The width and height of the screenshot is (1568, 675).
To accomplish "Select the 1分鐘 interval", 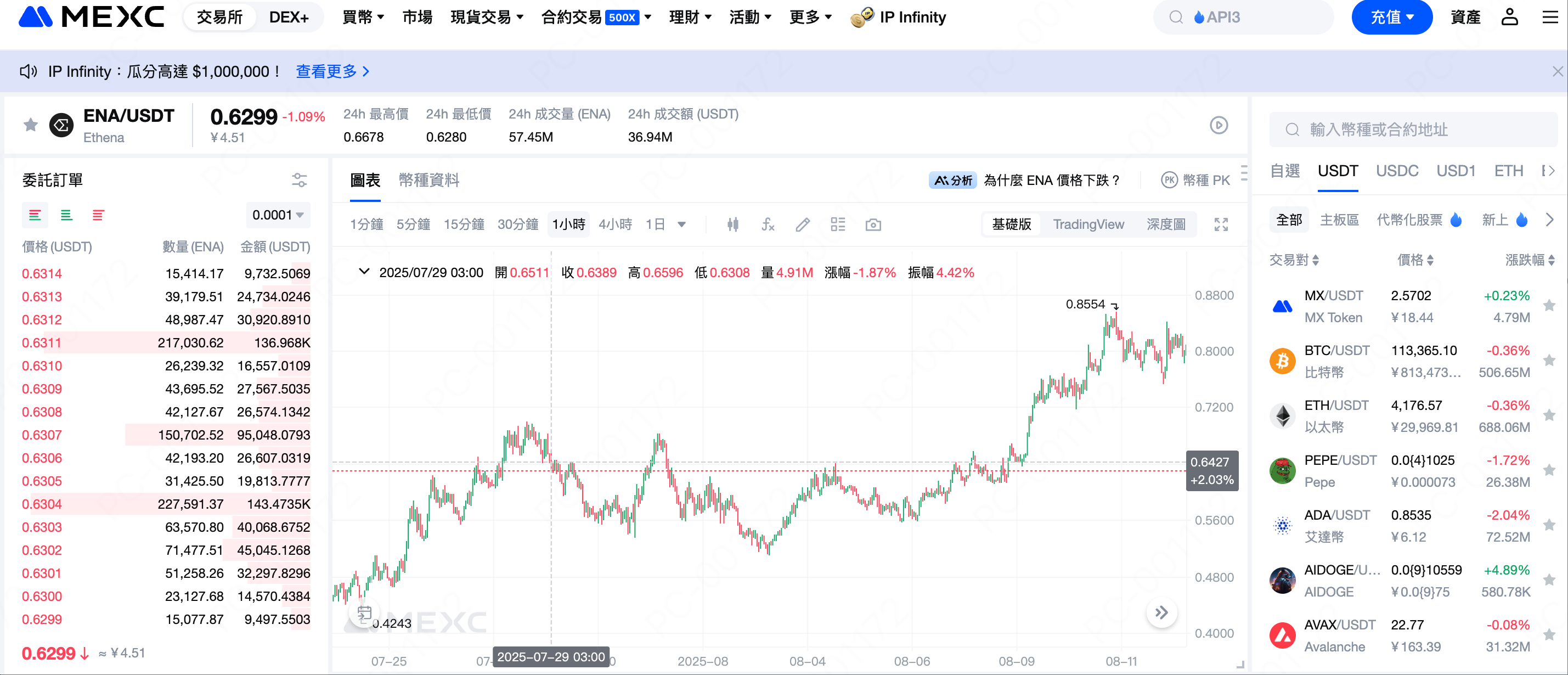I will 366,224.
